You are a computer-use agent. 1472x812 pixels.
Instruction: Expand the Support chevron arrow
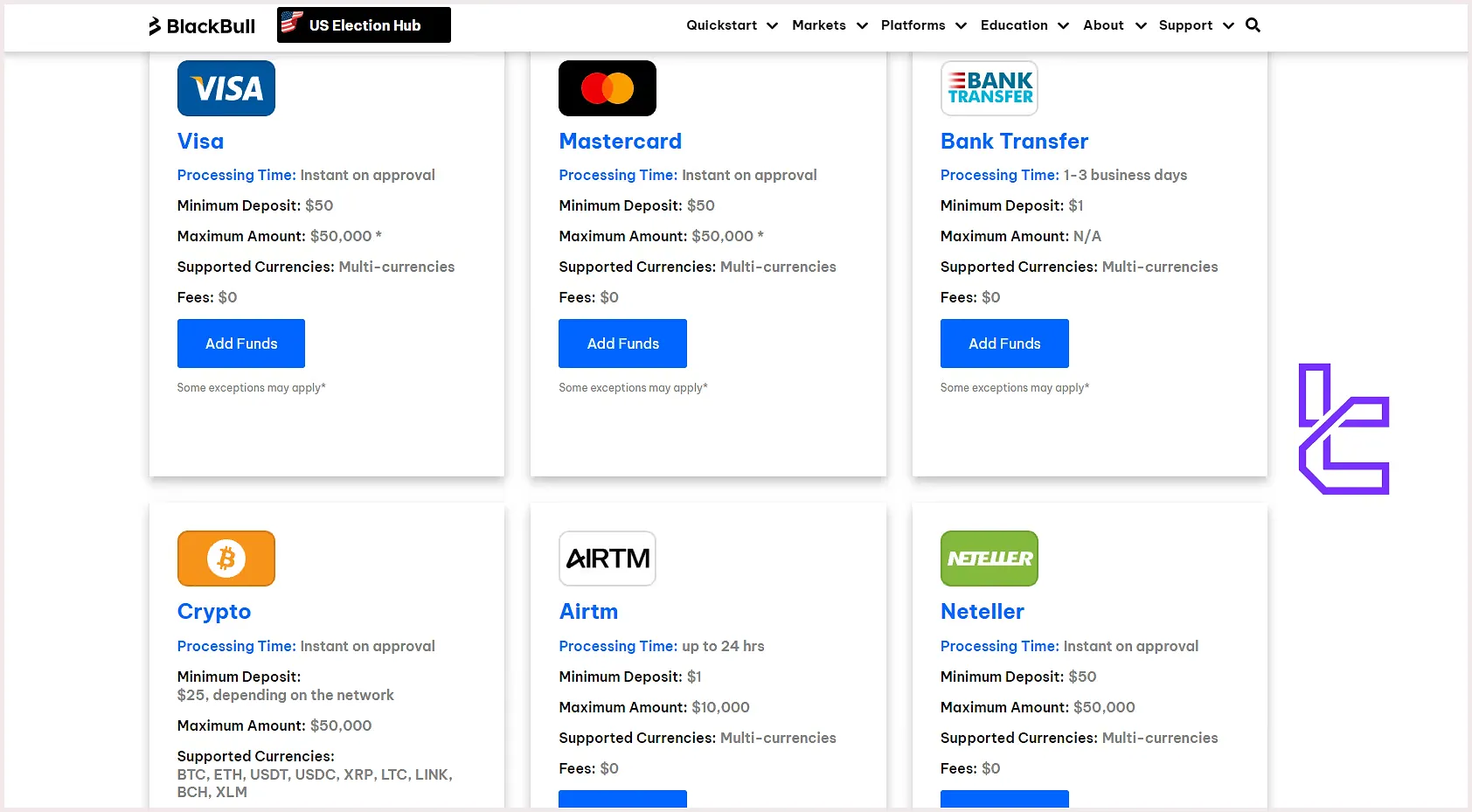tap(1228, 26)
